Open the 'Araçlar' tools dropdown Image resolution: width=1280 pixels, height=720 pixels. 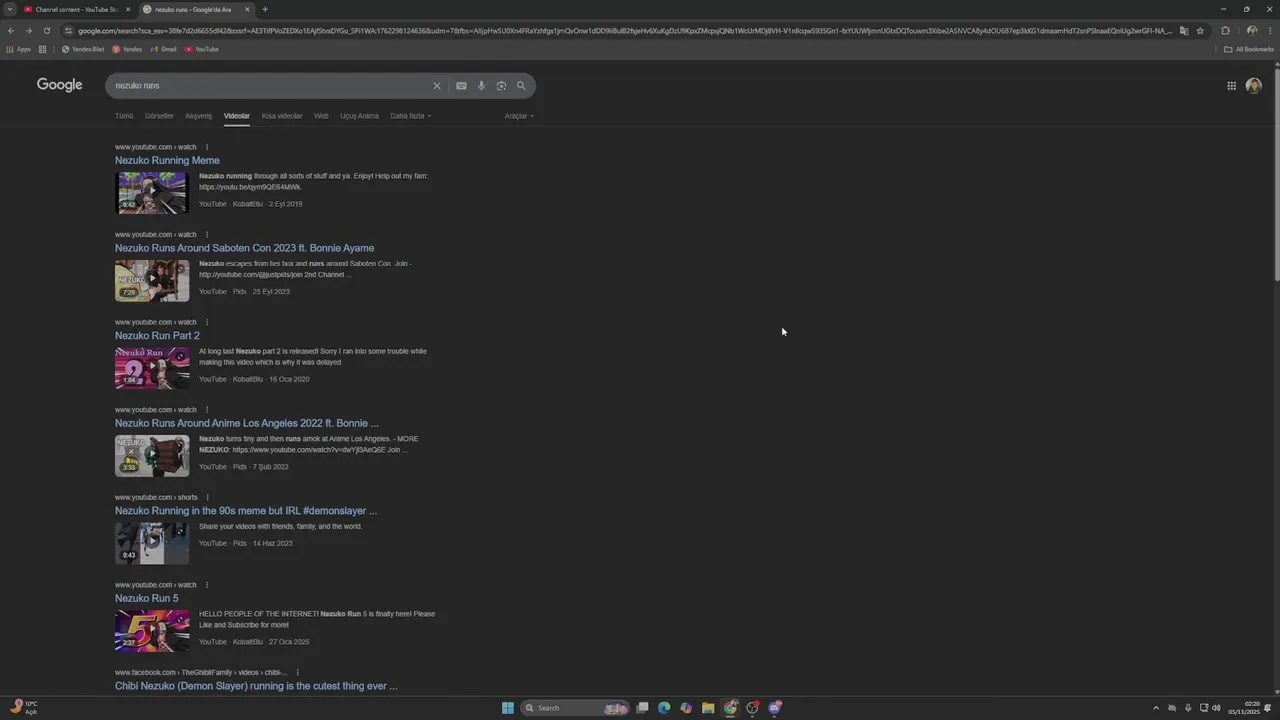pos(519,116)
